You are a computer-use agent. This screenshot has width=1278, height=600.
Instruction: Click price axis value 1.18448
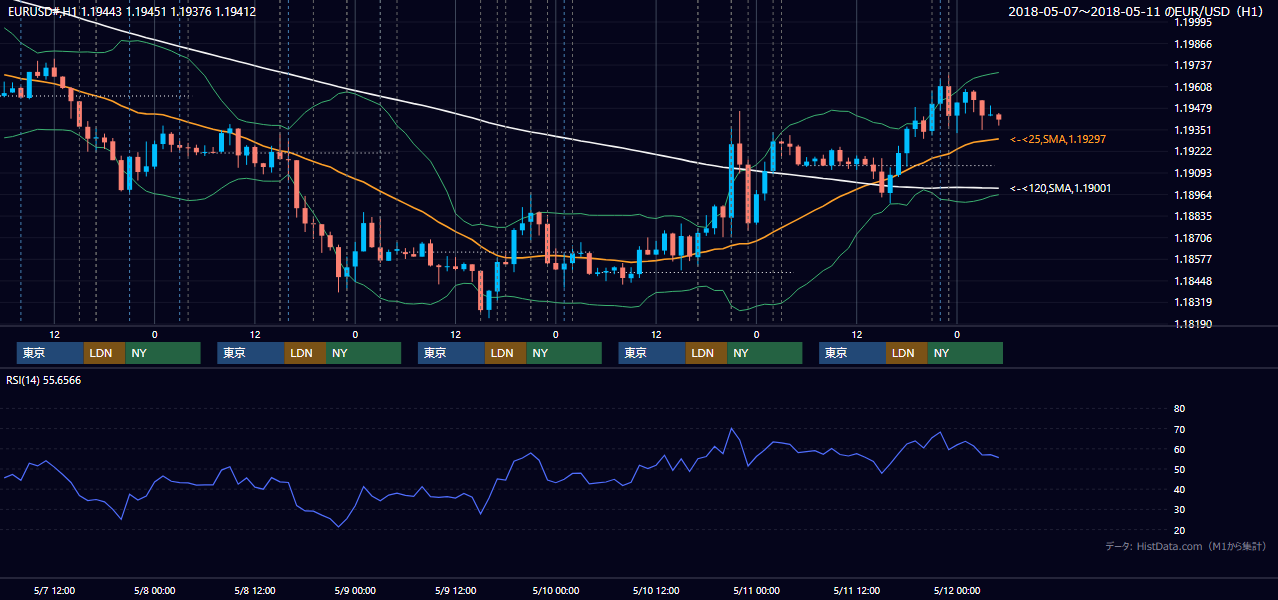1193,281
